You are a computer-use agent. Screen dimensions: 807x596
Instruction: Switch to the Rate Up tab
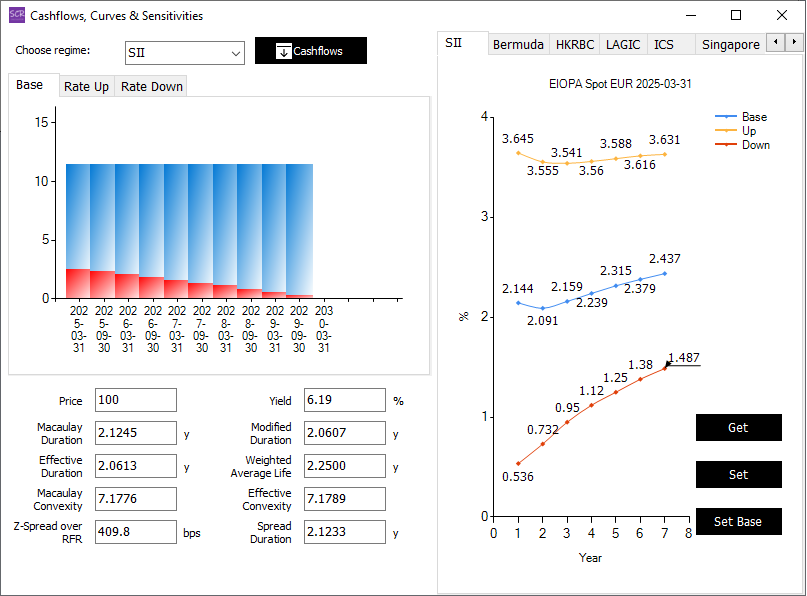86,87
